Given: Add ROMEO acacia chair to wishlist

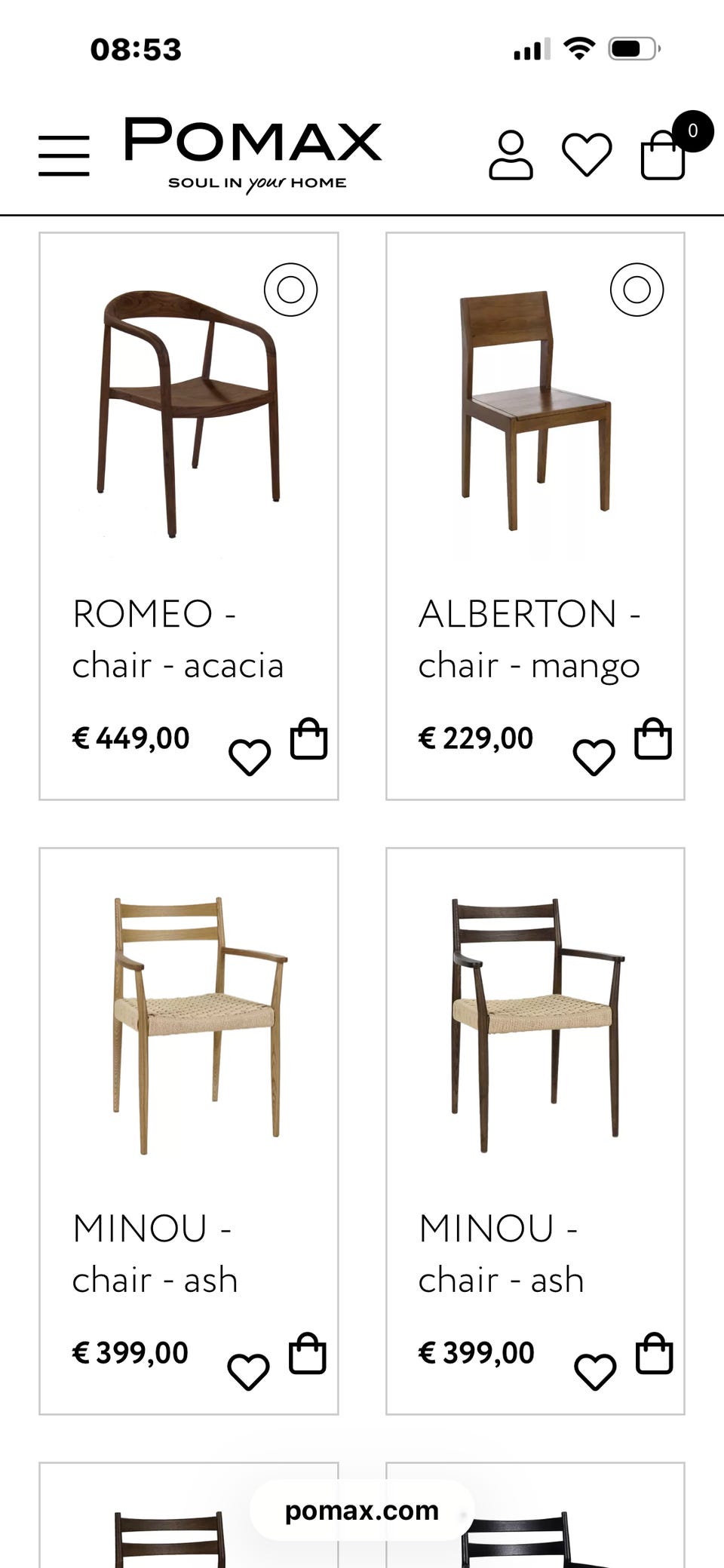Looking at the screenshot, I should point(250,756).
